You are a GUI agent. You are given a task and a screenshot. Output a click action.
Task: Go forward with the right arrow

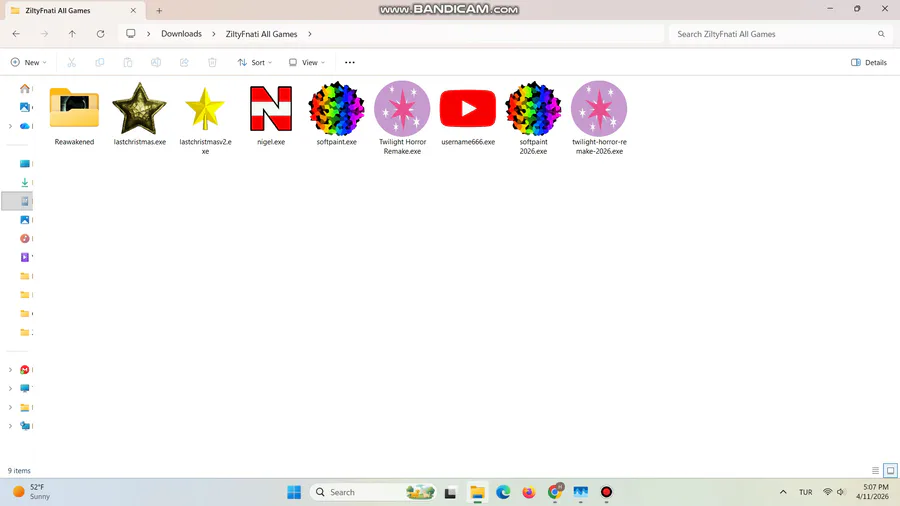(44, 34)
